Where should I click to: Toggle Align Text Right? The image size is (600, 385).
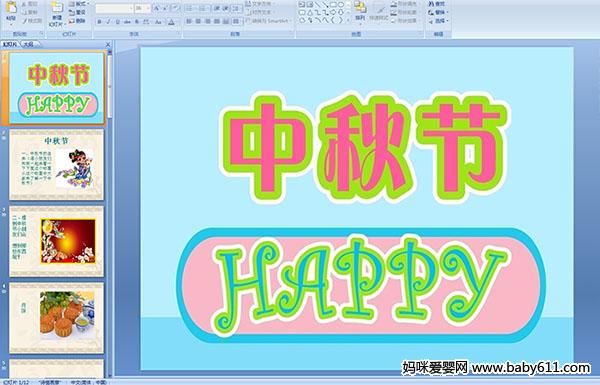point(208,21)
